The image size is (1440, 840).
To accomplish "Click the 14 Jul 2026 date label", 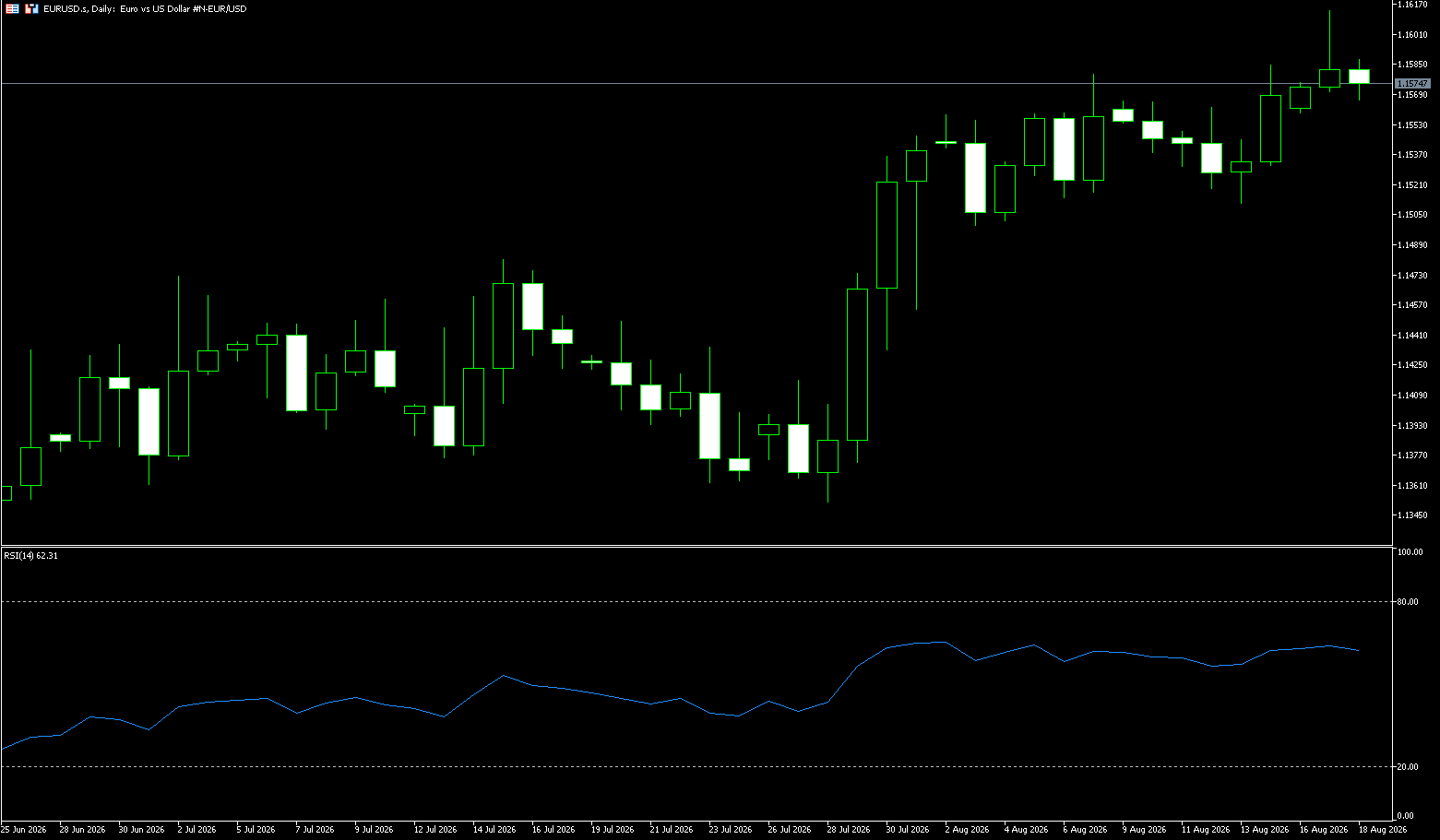I will tap(494, 830).
